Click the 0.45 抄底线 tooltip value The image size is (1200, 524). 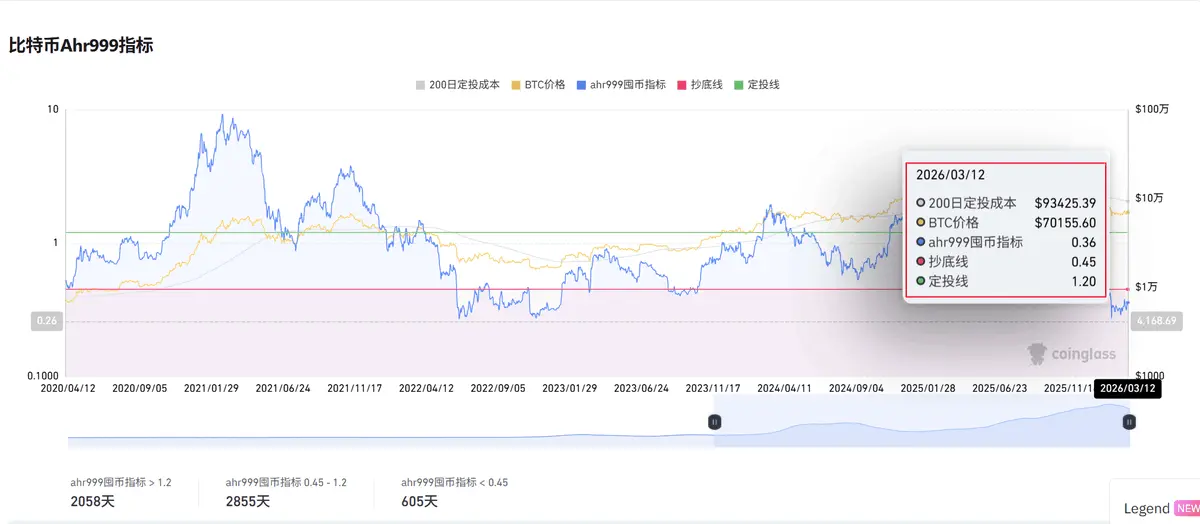coord(1084,262)
